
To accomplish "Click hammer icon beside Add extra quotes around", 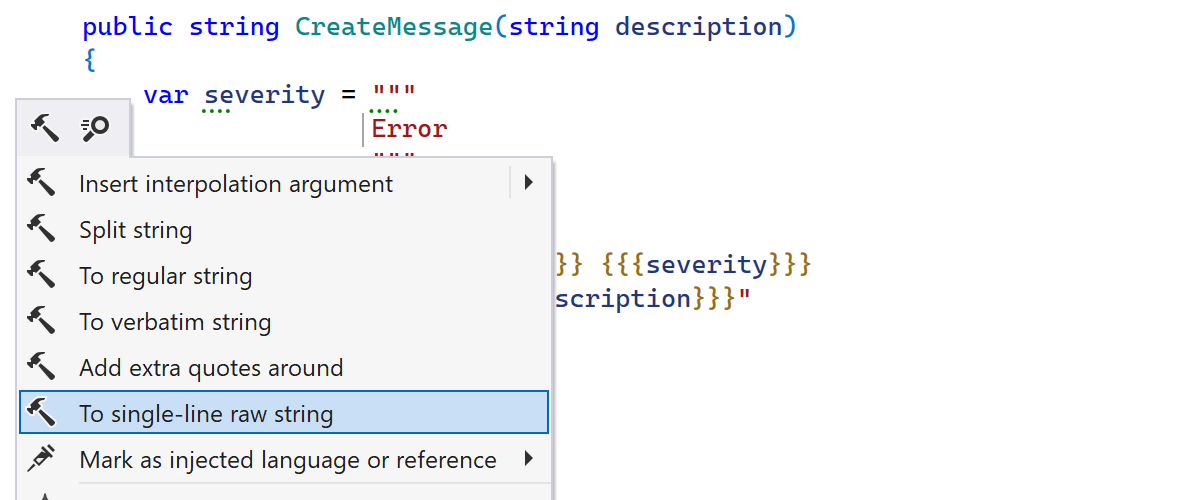I will tap(41, 367).
